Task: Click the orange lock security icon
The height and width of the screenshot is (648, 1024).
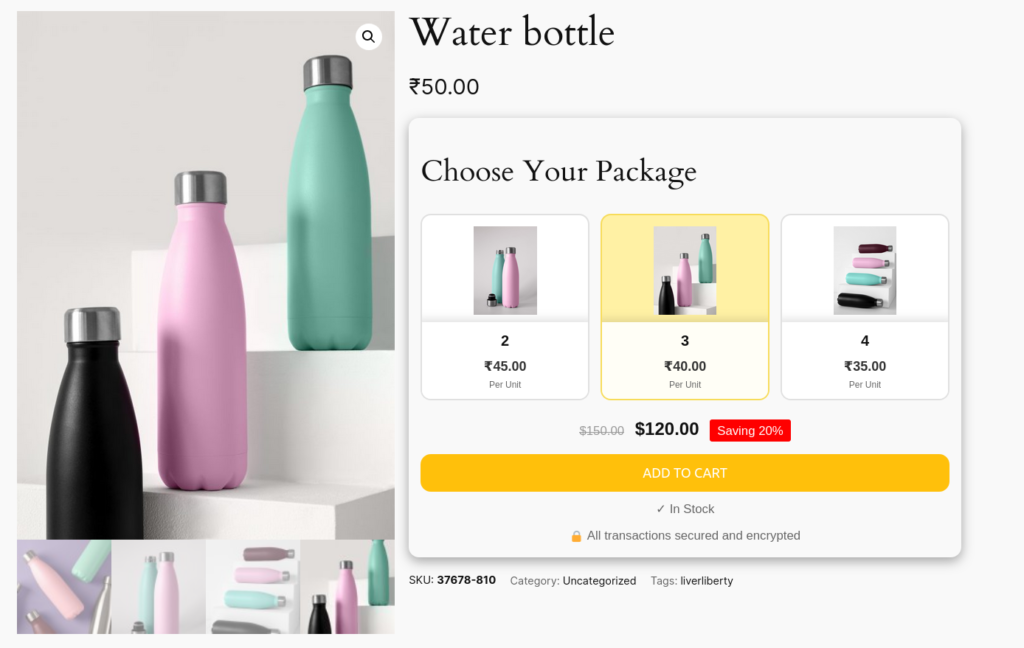Action: [x=576, y=536]
